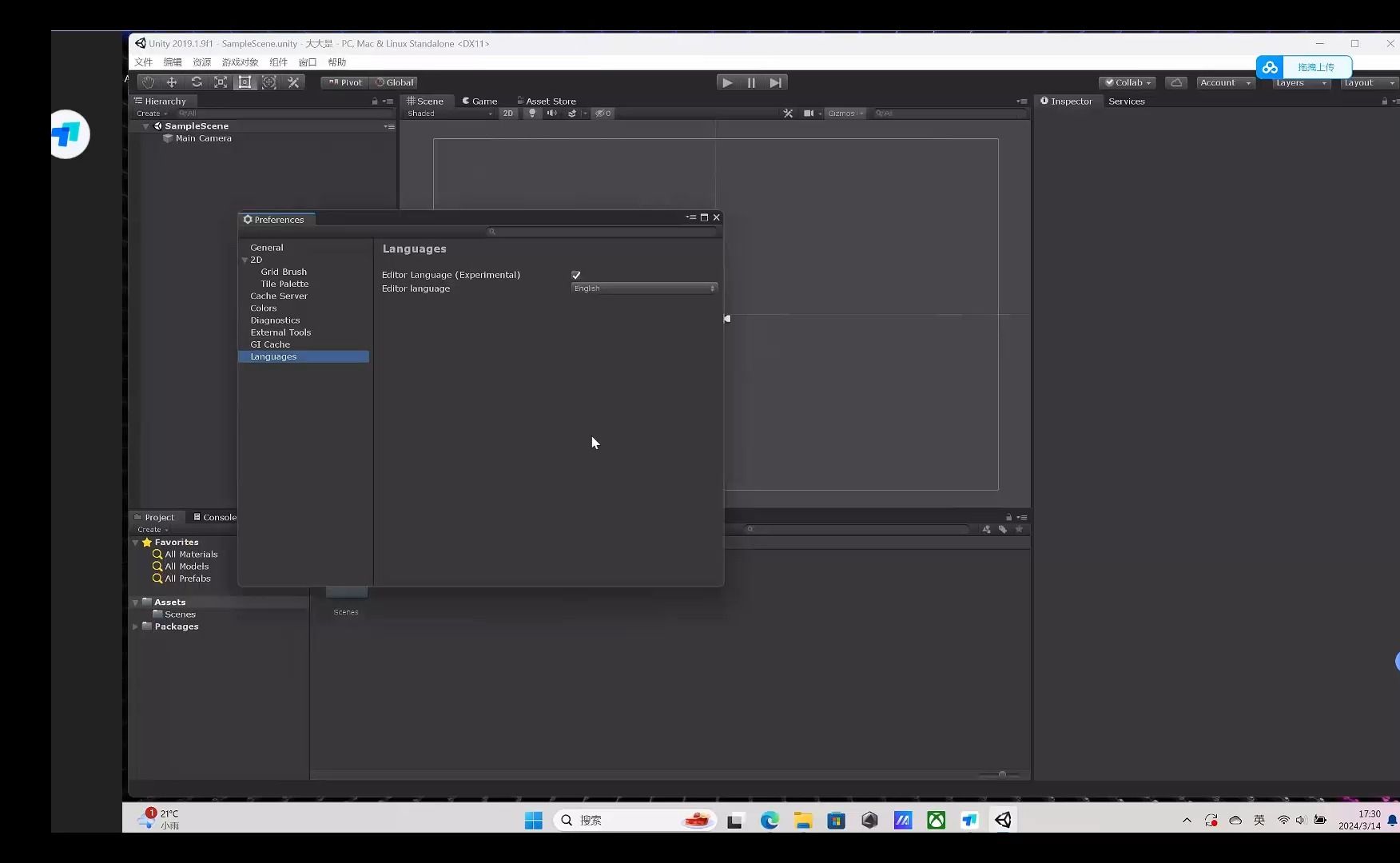Toggle Pivot mode in the toolbar
The width and height of the screenshot is (1400, 863).
(344, 82)
